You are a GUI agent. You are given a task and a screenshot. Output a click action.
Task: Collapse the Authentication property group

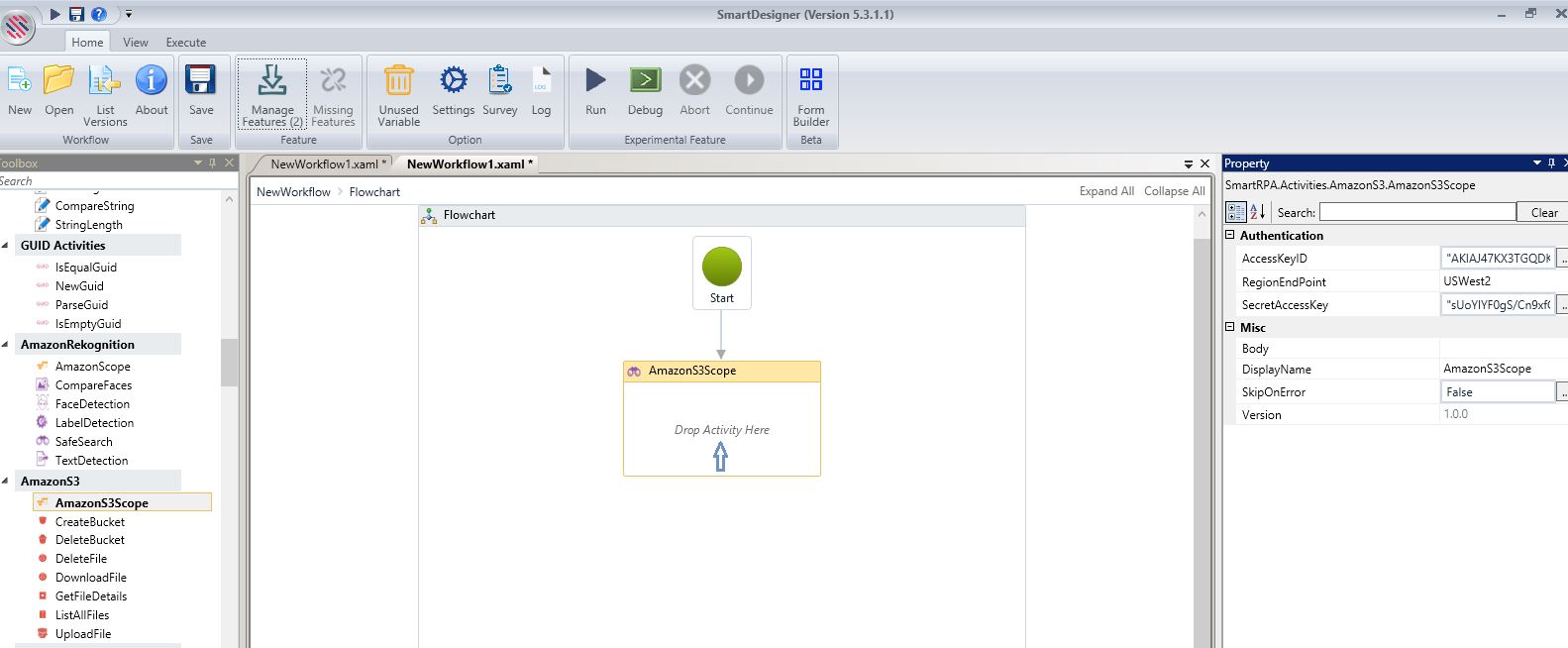click(1230, 236)
